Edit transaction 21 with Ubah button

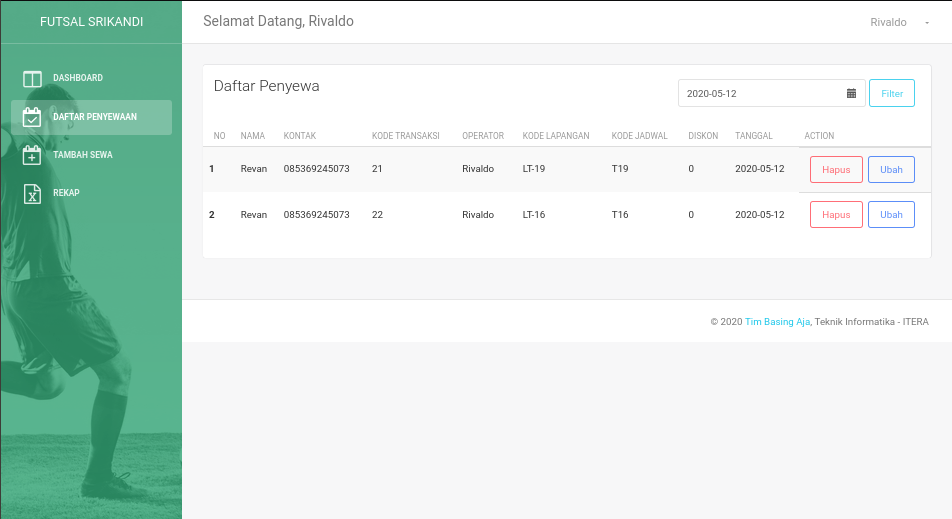click(x=891, y=170)
